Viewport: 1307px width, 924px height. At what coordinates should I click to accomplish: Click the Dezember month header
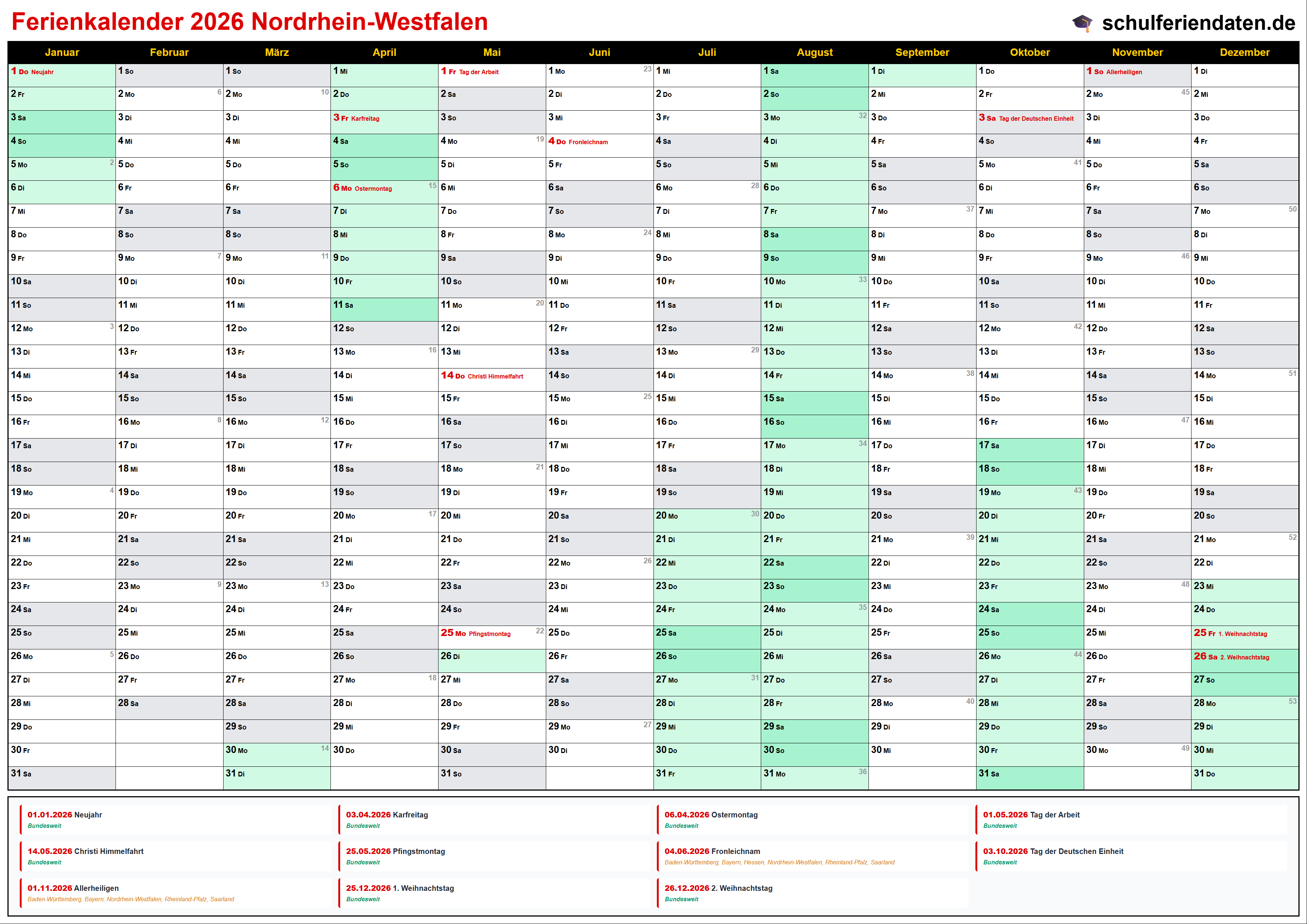1244,53
